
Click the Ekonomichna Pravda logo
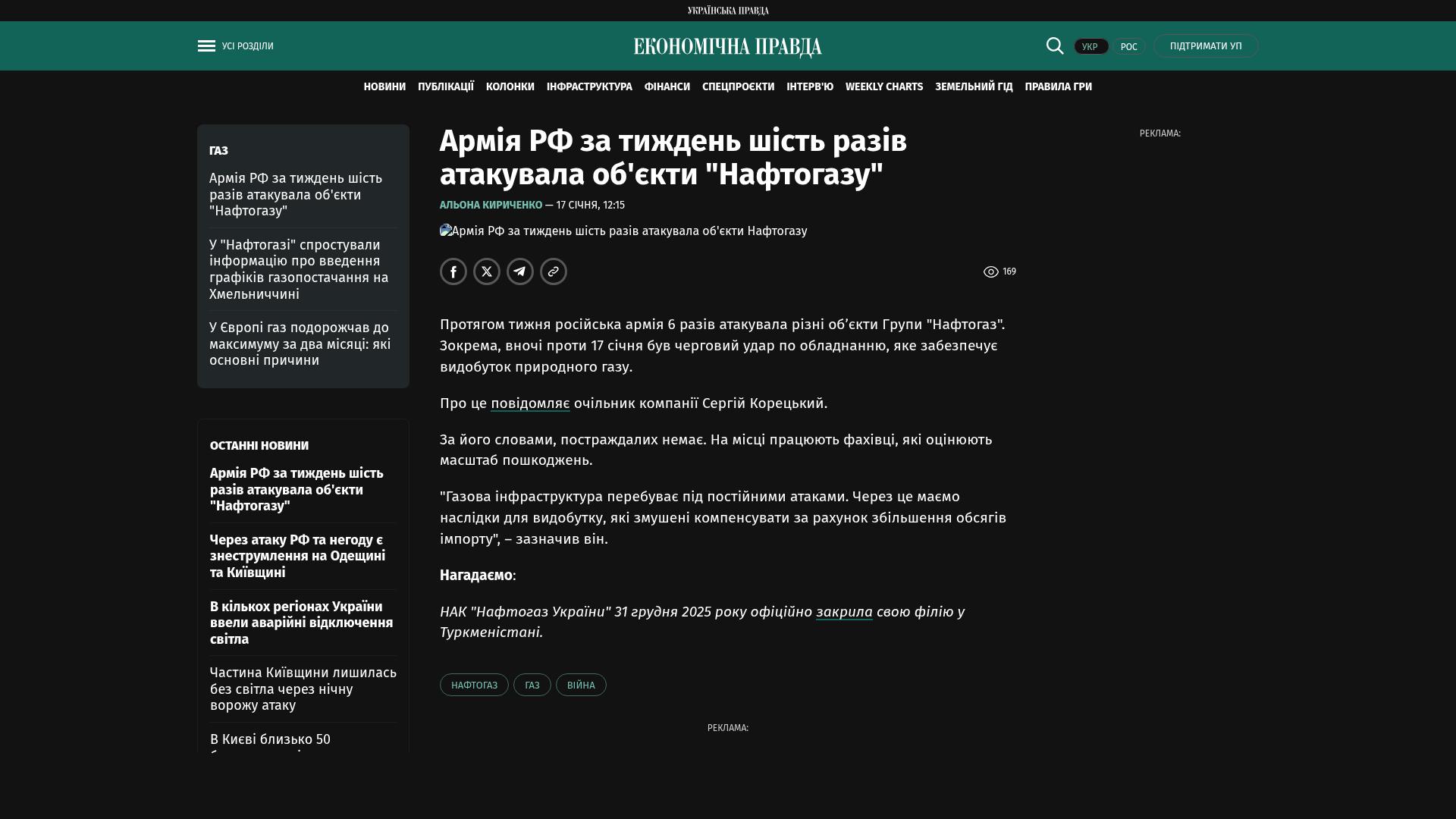coord(727,47)
